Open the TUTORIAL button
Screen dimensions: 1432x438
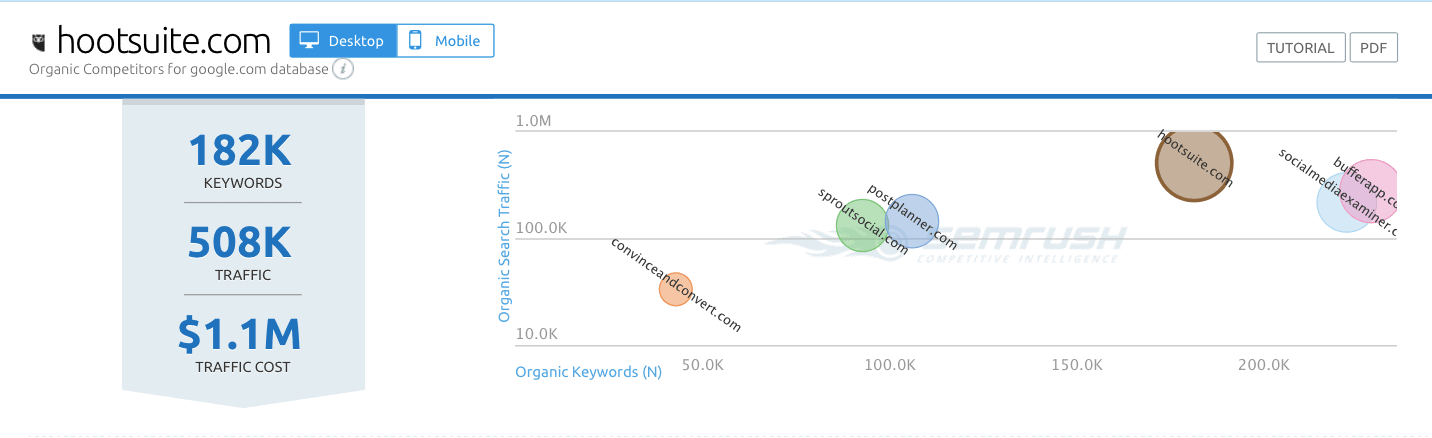coord(1300,48)
